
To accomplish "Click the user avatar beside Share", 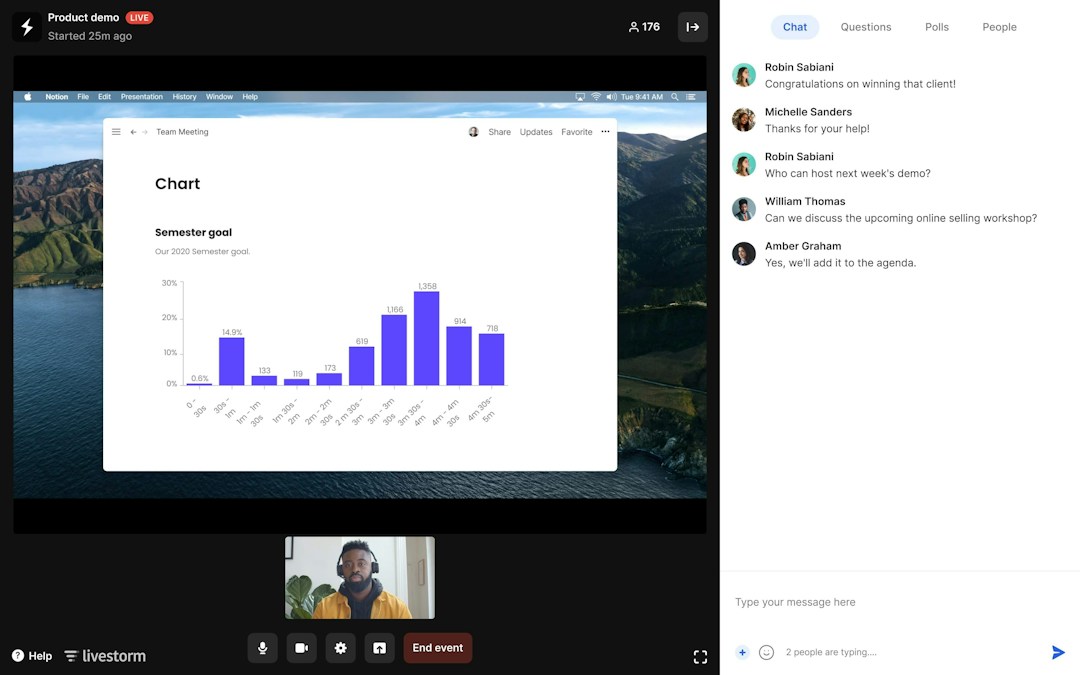I will [x=473, y=132].
